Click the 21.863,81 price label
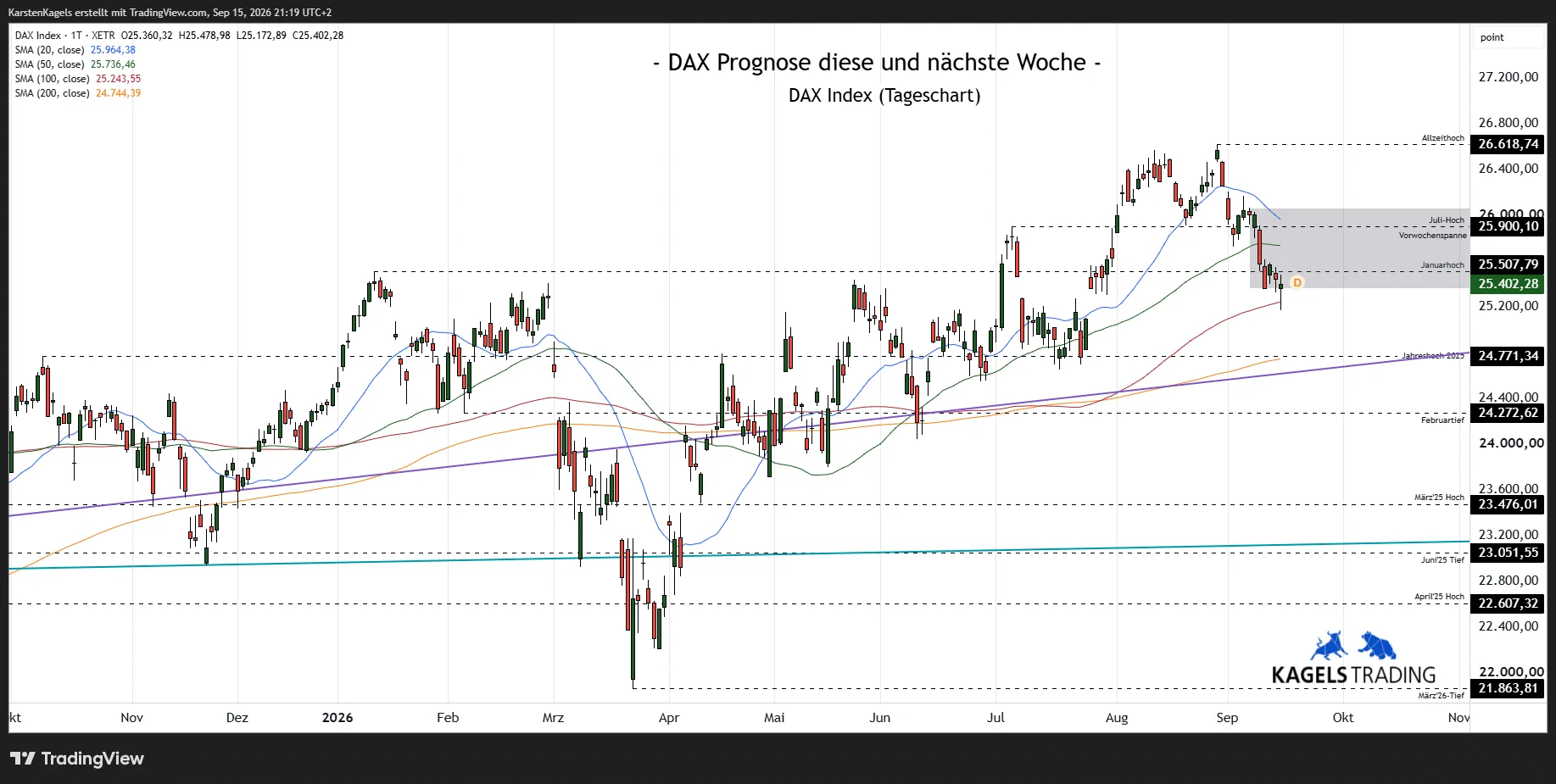 (1508, 688)
